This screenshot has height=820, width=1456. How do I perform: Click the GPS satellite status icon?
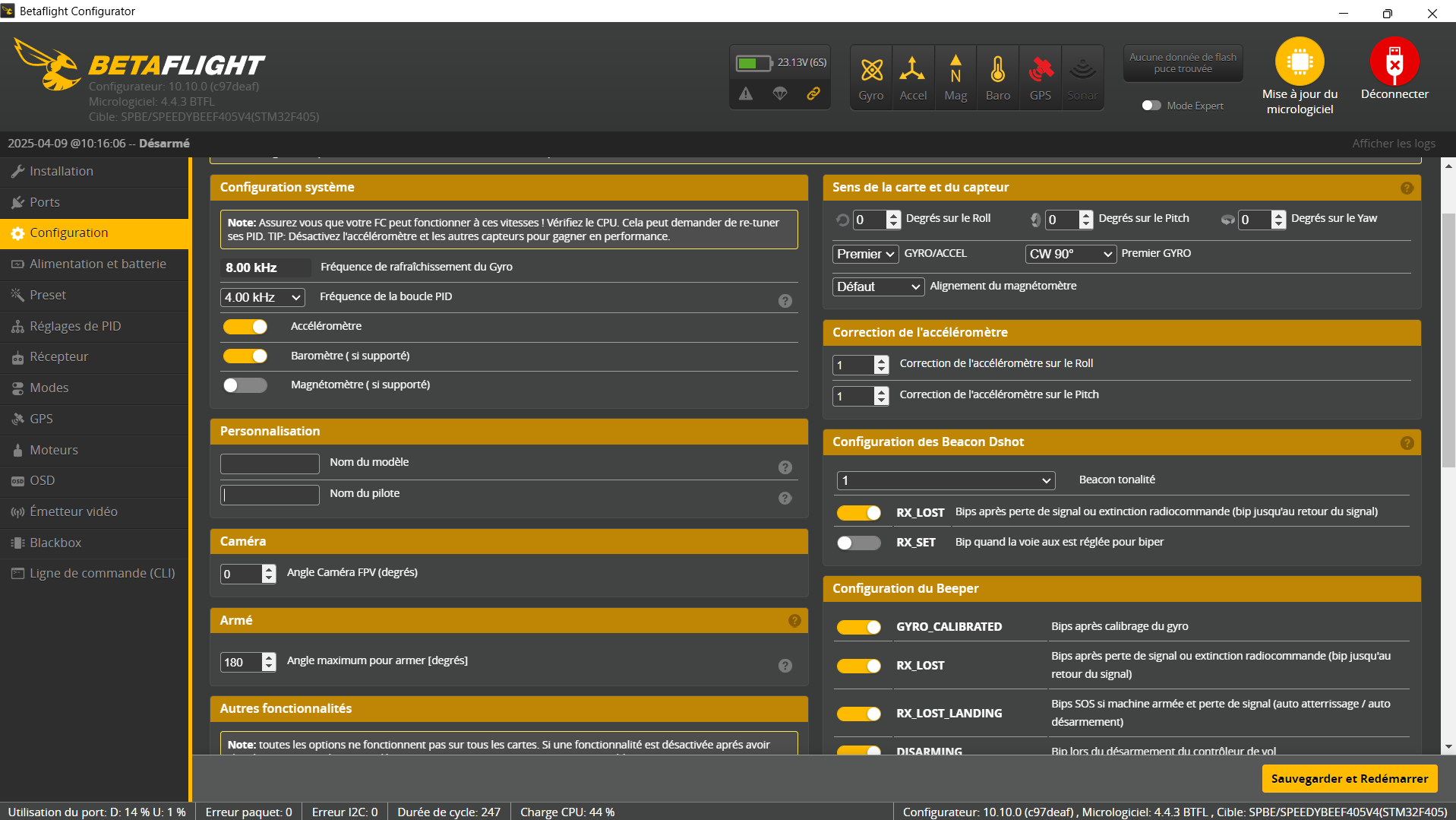pos(1040,71)
